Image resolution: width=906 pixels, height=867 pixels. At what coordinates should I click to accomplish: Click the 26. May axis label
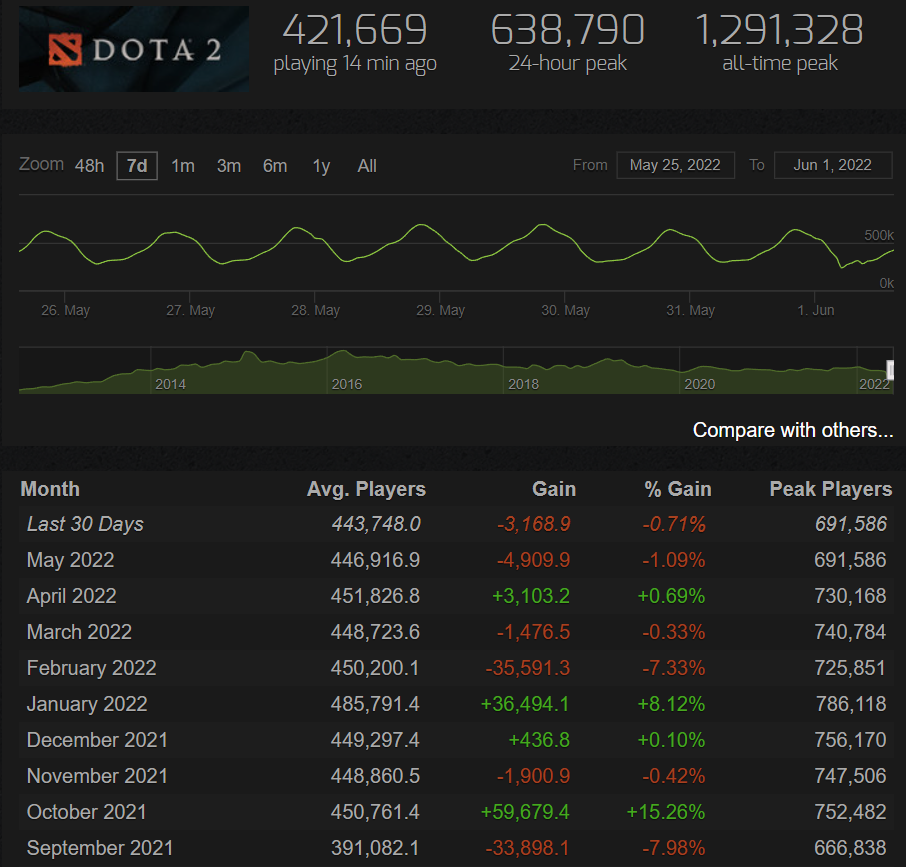pyautogui.click(x=65, y=310)
